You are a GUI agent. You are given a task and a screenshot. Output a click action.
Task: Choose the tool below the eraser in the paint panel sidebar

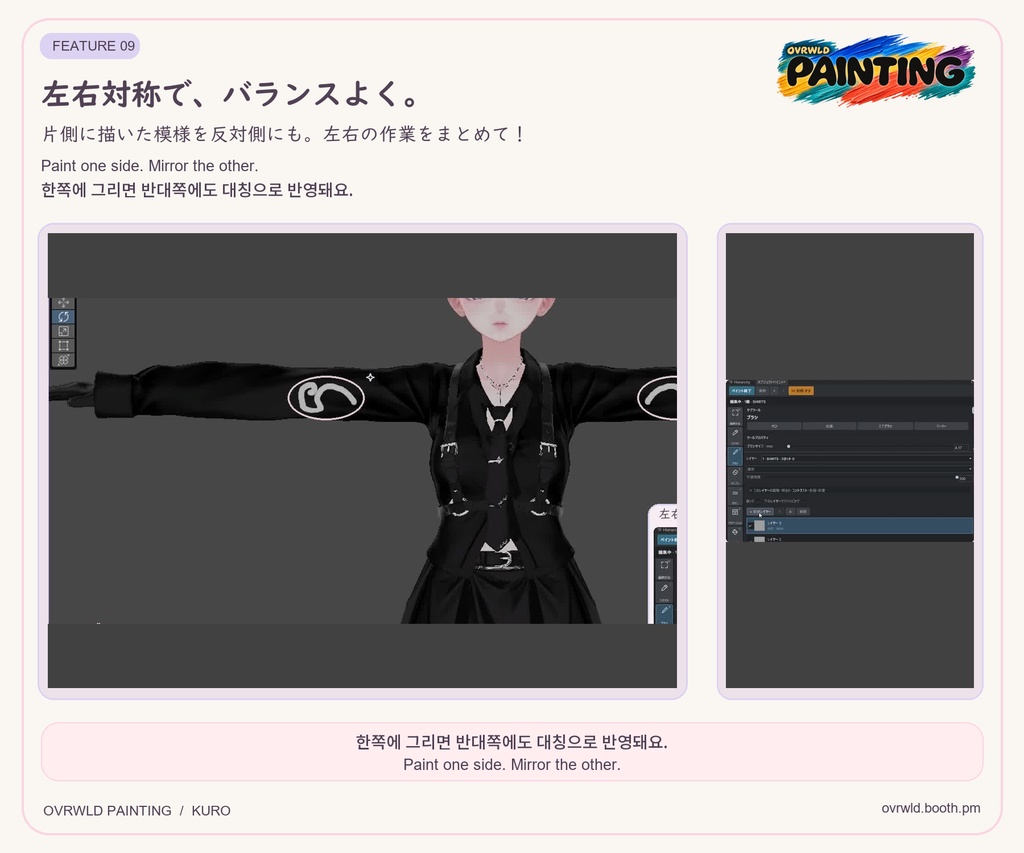click(735, 496)
